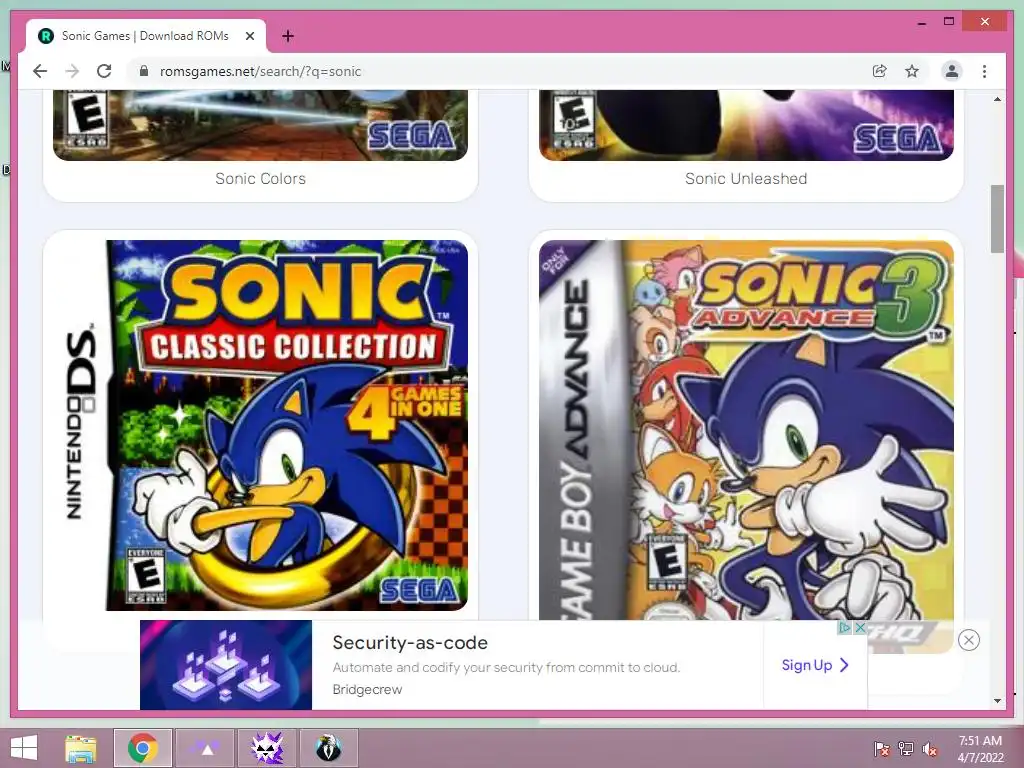Dismiss the bottom banner with the circled X

point(968,640)
